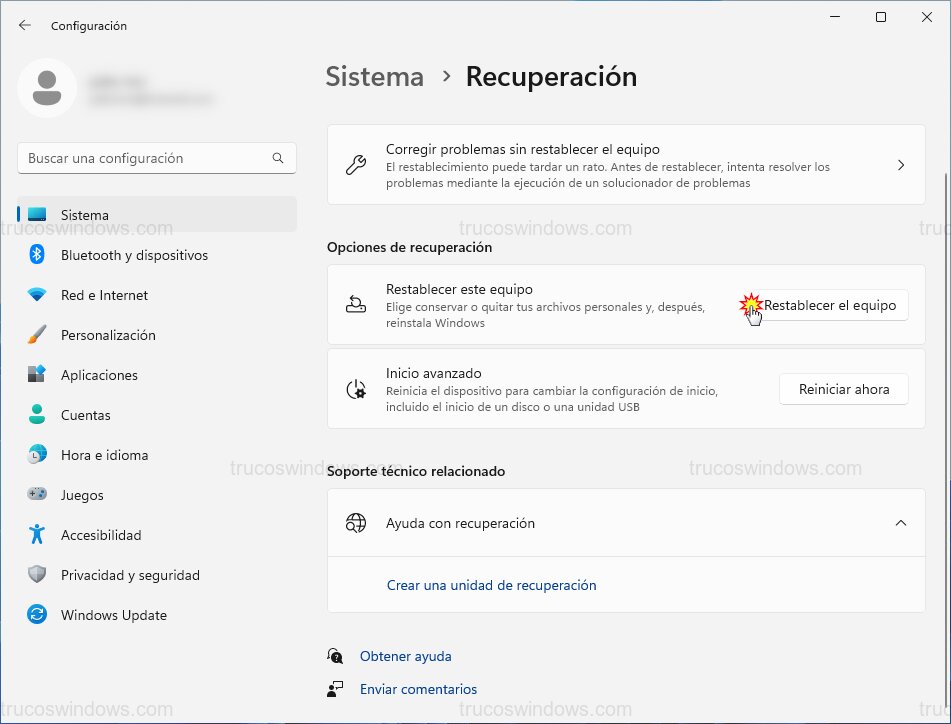Select the Red e Internet globe icon
Screen dimensions: 951x724
(38, 295)
